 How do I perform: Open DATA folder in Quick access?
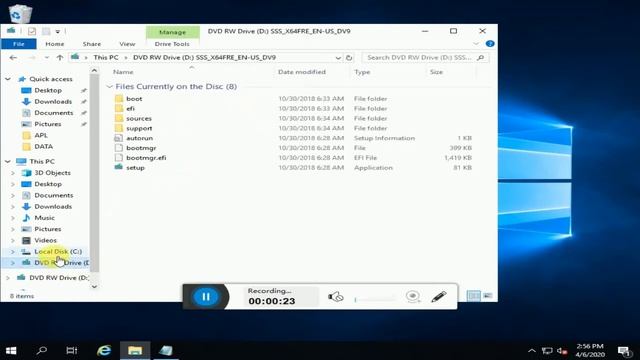pos(43,147)
